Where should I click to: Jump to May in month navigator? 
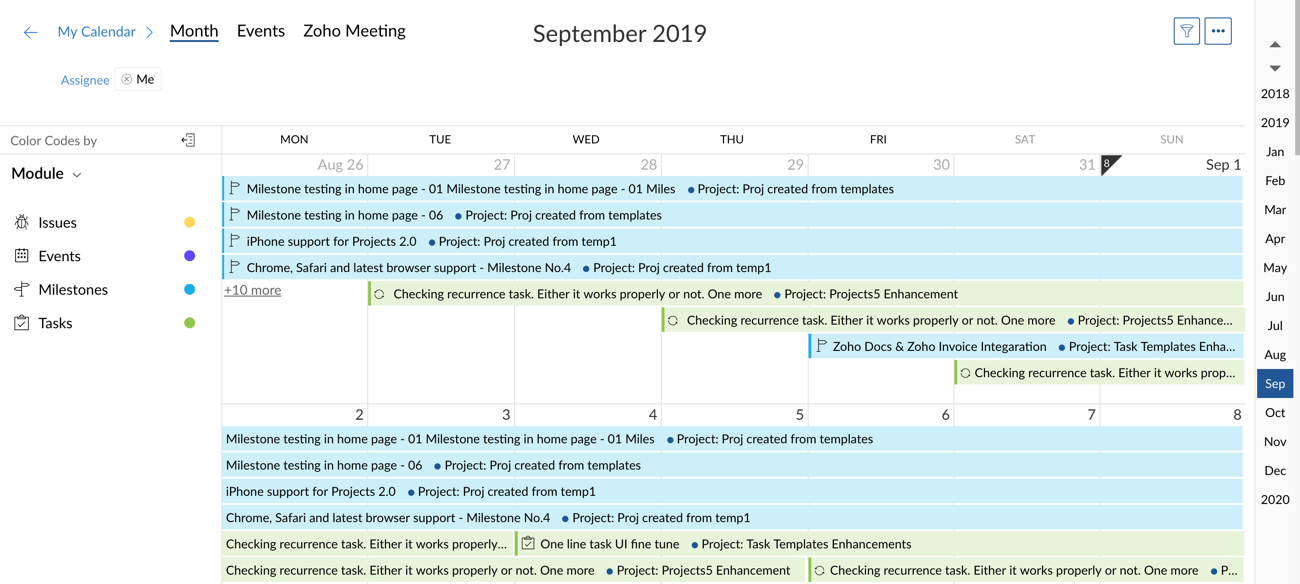point(1275,268)
